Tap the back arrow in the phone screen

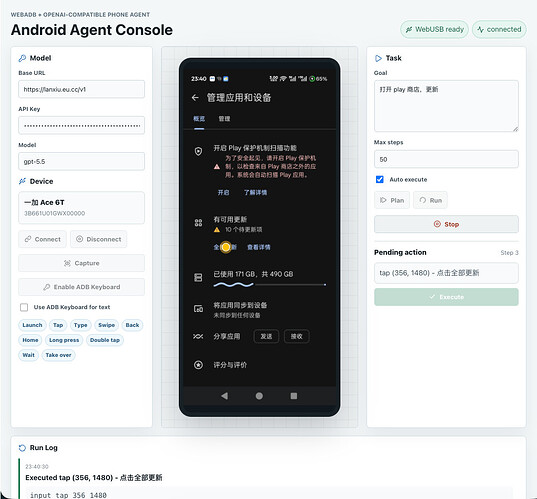pos(195,98)
